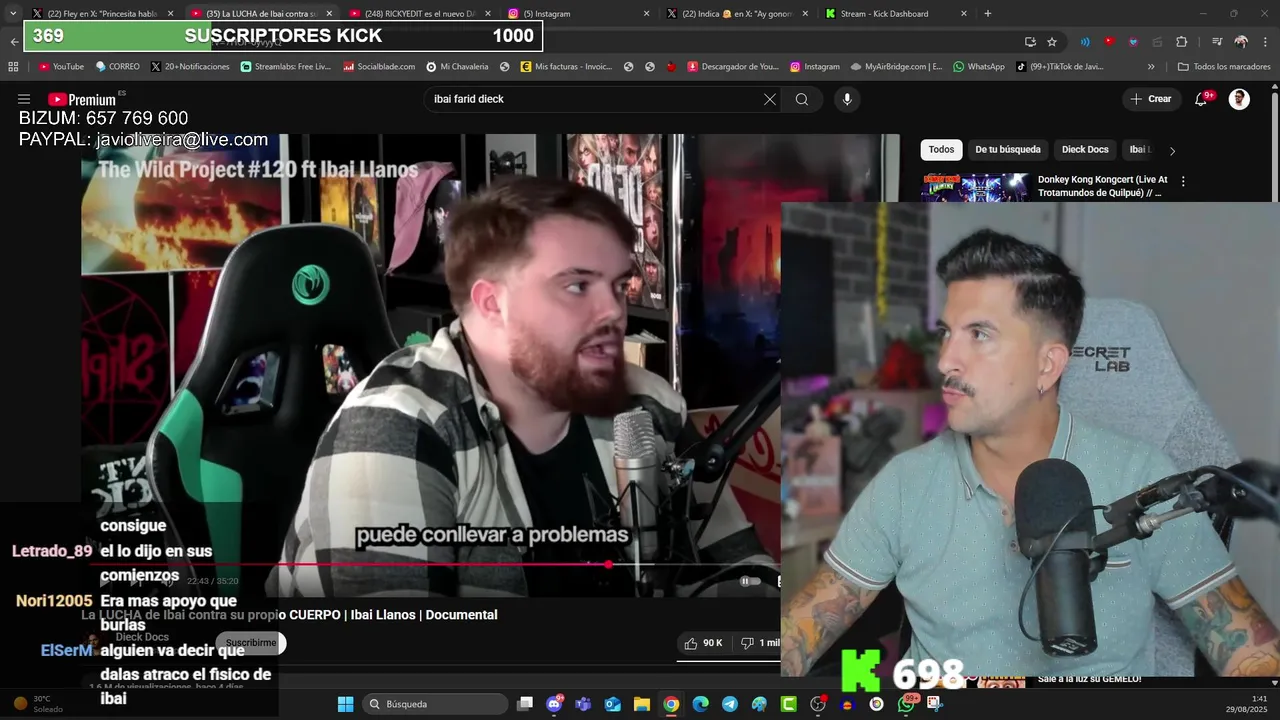Open a new browser tab
This screenshot has height=720, width=1280.
point(988,13)
